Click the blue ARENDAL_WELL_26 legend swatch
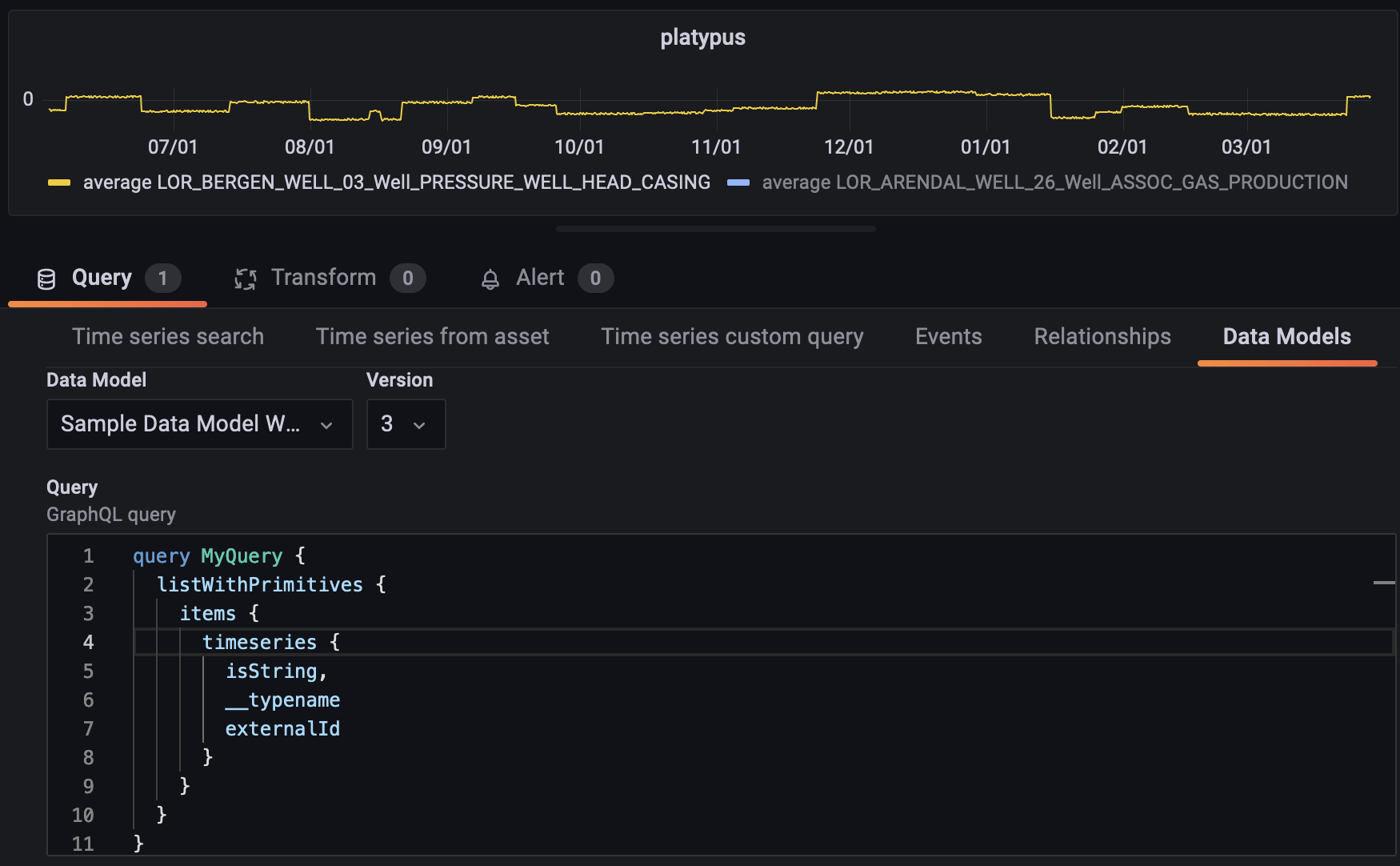Image resolution: width=1400 pixels, height=866 pixels. click(738, 182)
